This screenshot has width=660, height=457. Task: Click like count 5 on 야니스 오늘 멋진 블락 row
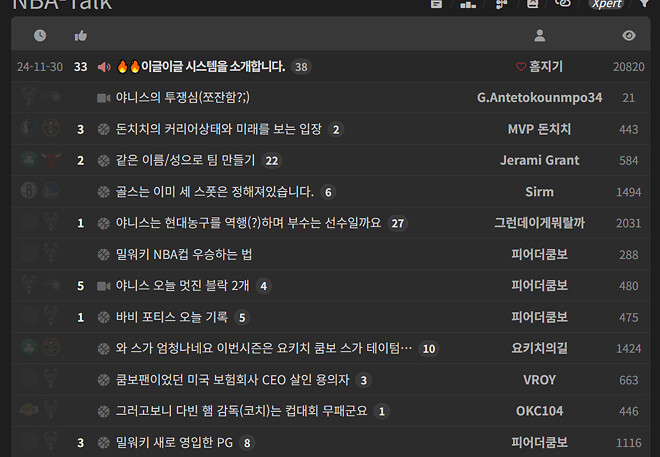coord(80,286)
